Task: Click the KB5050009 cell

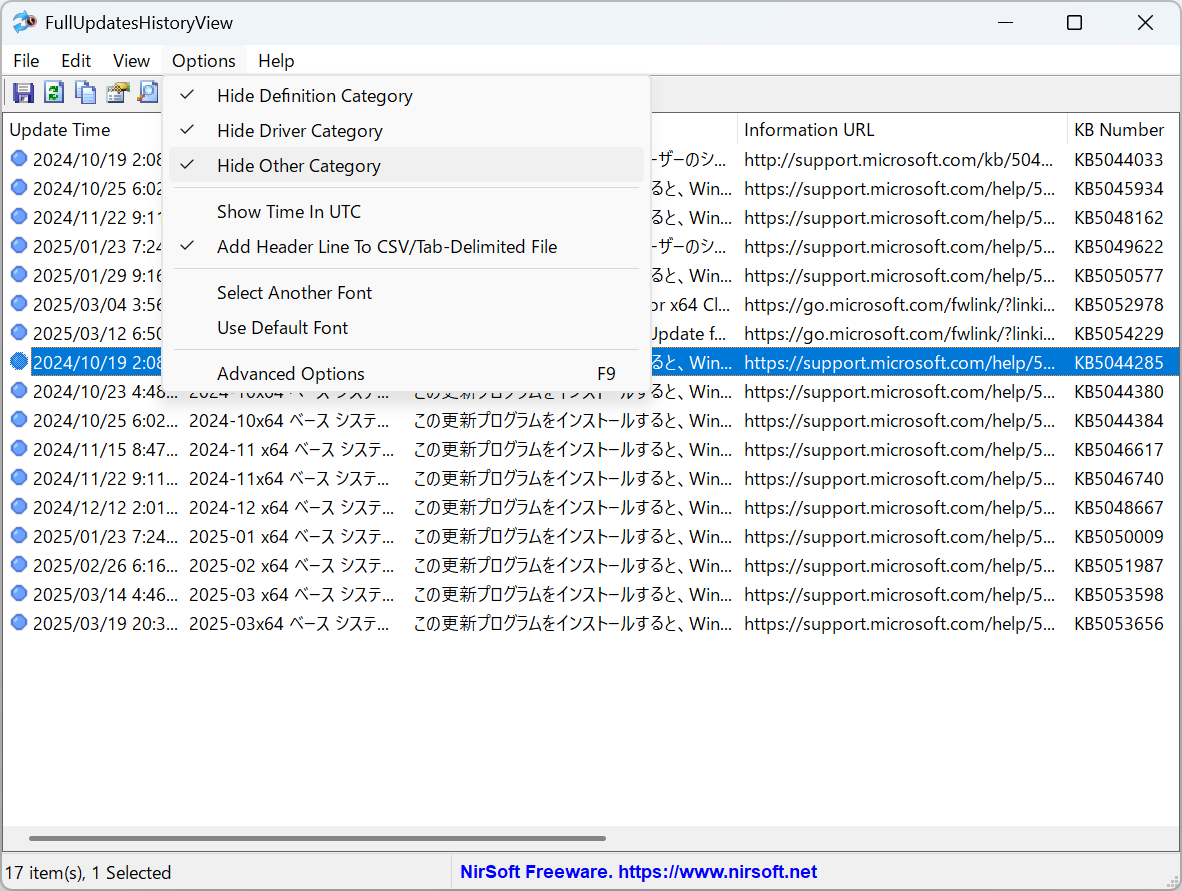Action: click(x=1119, y=537)
